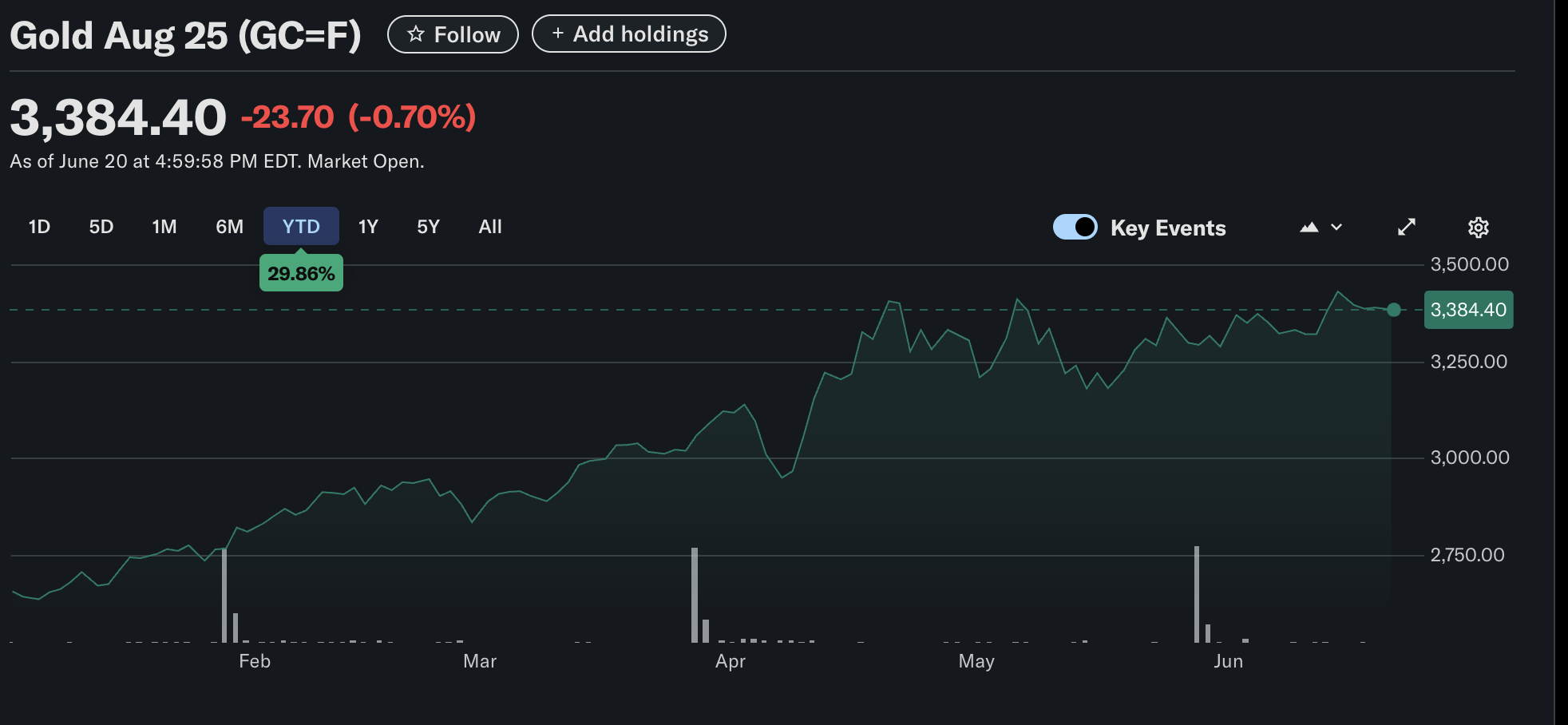Click the large 3,384.40 price heading
Viewport: 1568px width, 725px height.
click(118, 117)
